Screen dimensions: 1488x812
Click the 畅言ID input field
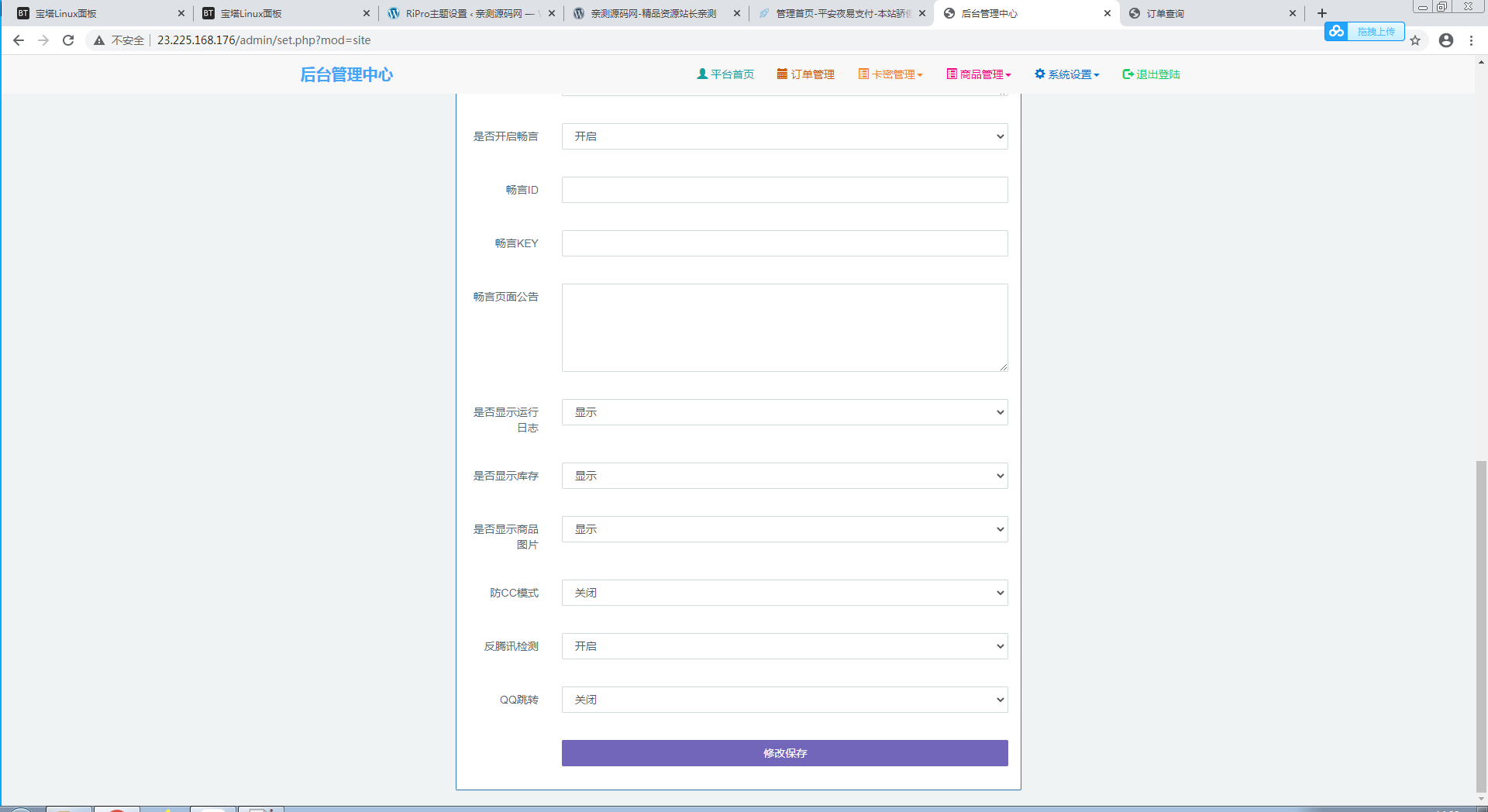(x=784, y=190)
